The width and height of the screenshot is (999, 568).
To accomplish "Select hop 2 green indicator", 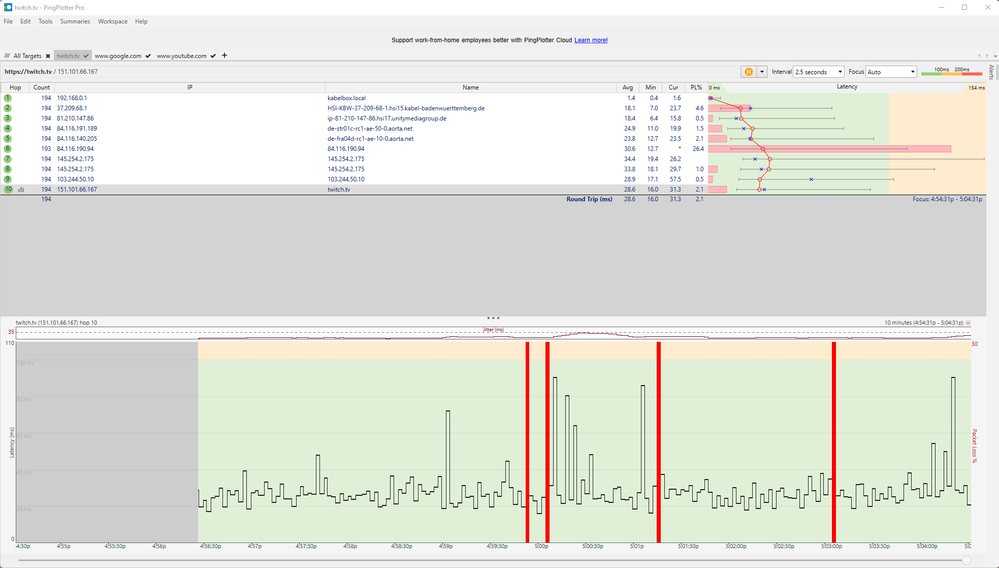I will coord(8,108).
